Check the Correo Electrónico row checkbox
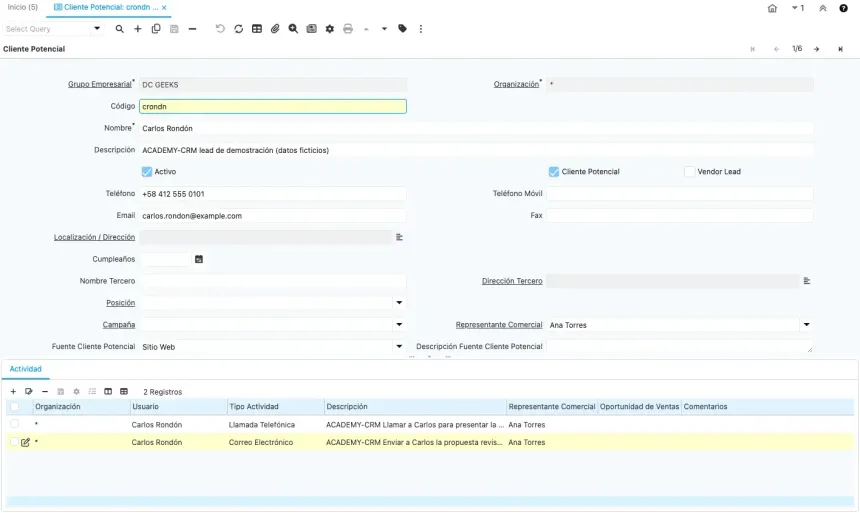The image size is (860, 513). click(x=15, y=442)
